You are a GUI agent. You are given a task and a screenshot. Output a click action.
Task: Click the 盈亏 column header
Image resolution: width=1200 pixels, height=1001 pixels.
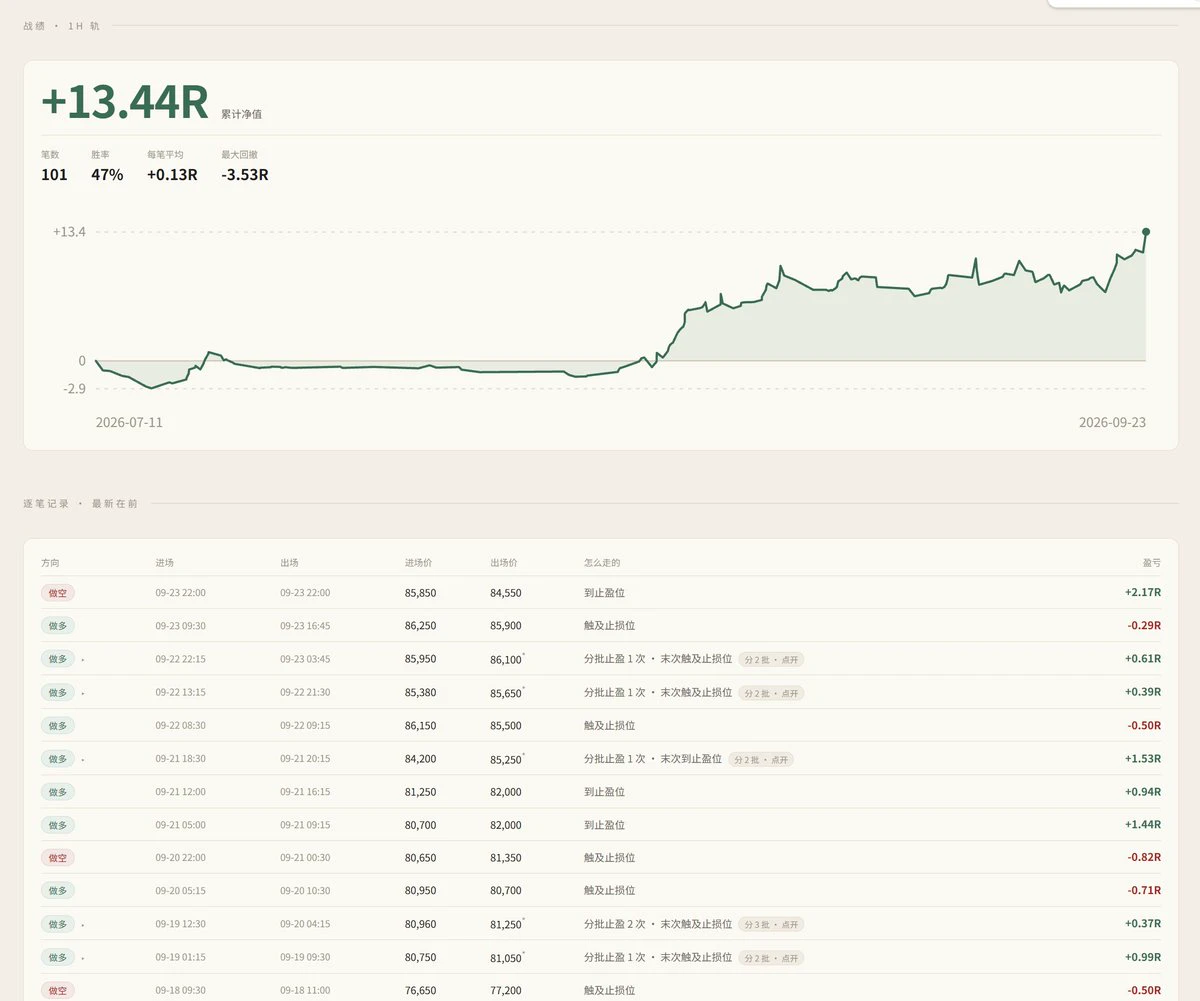[x=1152, y=563]
